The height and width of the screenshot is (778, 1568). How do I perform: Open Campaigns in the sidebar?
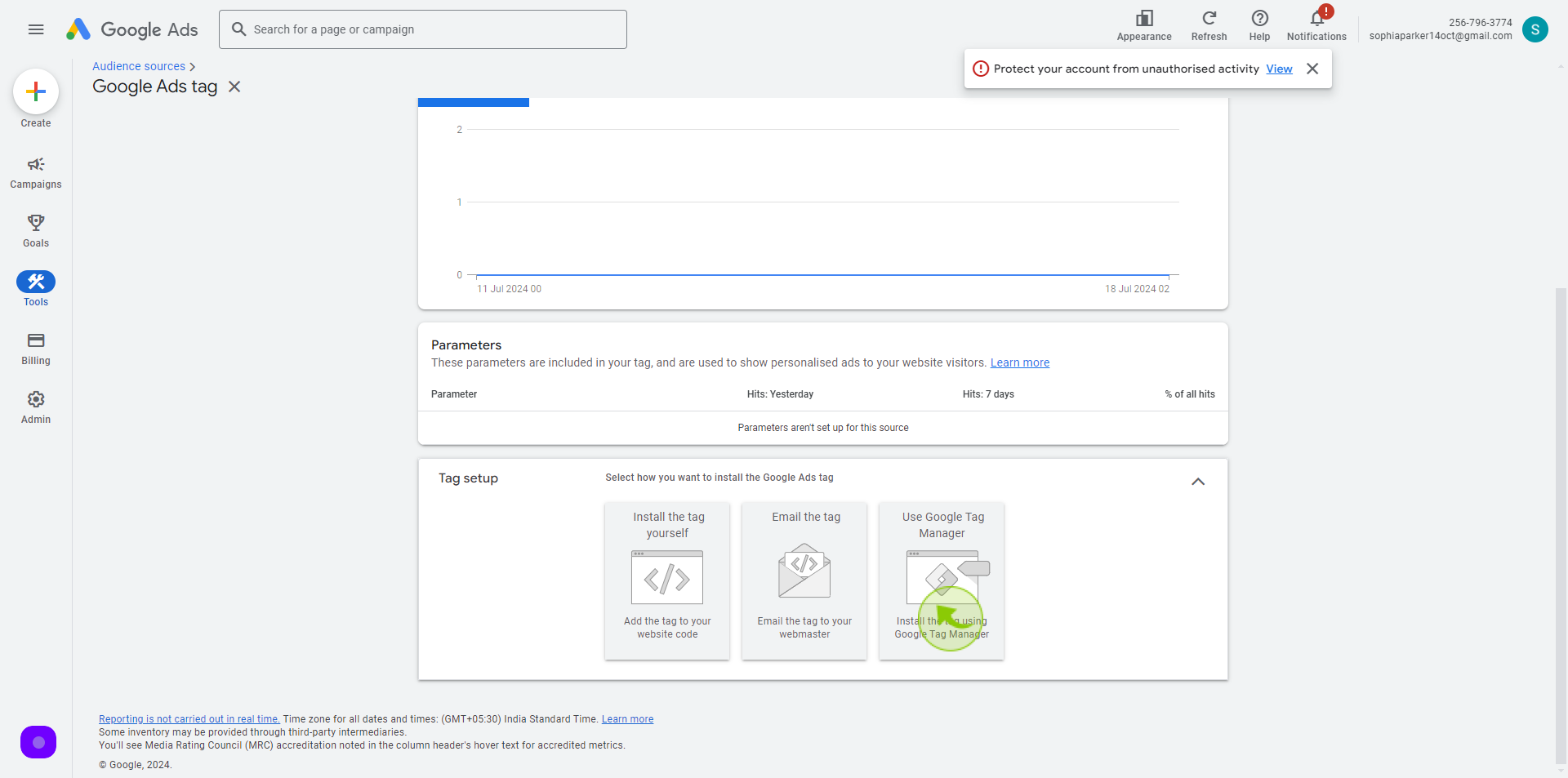[x=36, y=173]
